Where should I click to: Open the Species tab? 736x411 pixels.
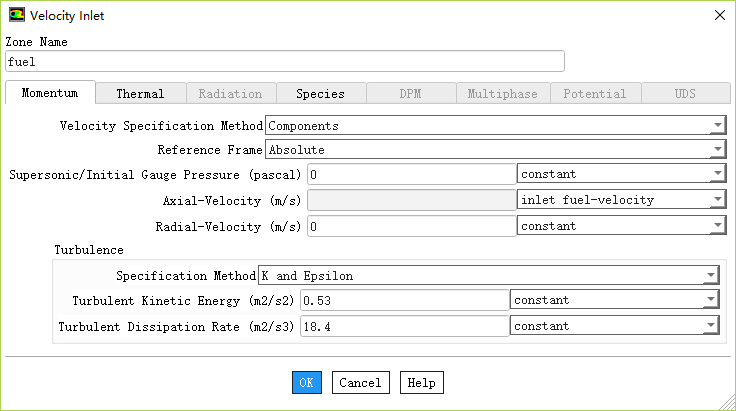tap(320, 93)
